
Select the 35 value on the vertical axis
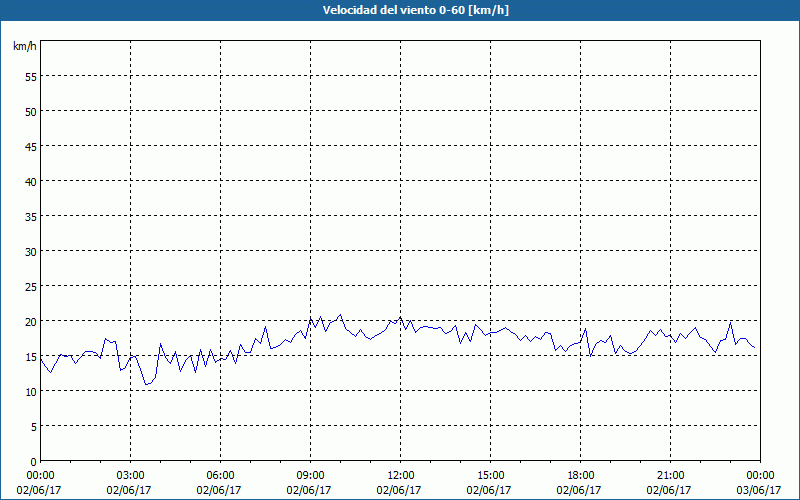point(31,216)
